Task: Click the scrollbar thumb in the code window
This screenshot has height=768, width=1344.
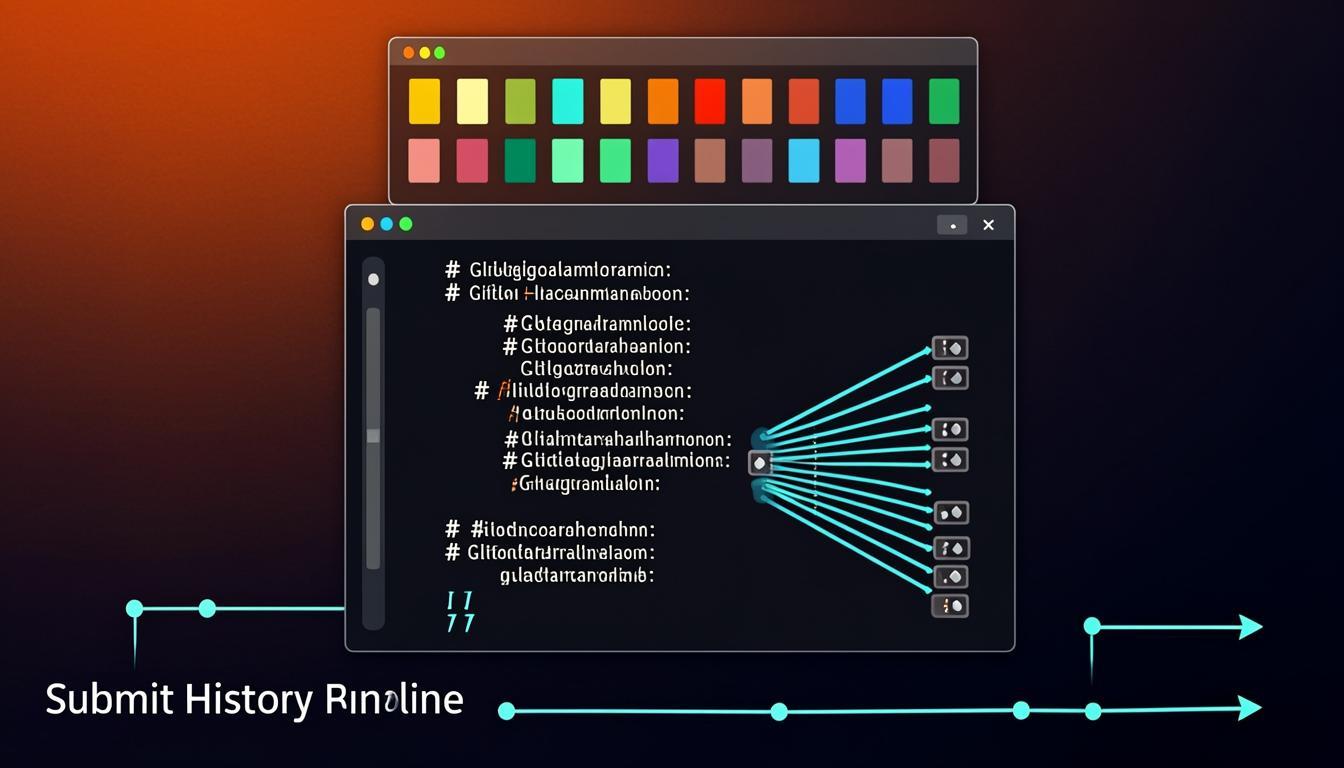Action: [373, 436]
